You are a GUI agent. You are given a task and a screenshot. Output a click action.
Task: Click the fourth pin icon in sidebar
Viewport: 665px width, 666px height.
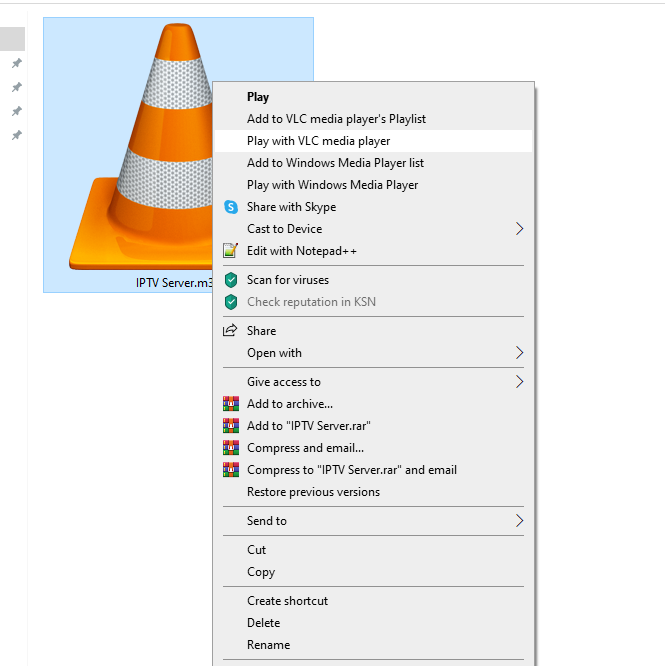(17, 135)
